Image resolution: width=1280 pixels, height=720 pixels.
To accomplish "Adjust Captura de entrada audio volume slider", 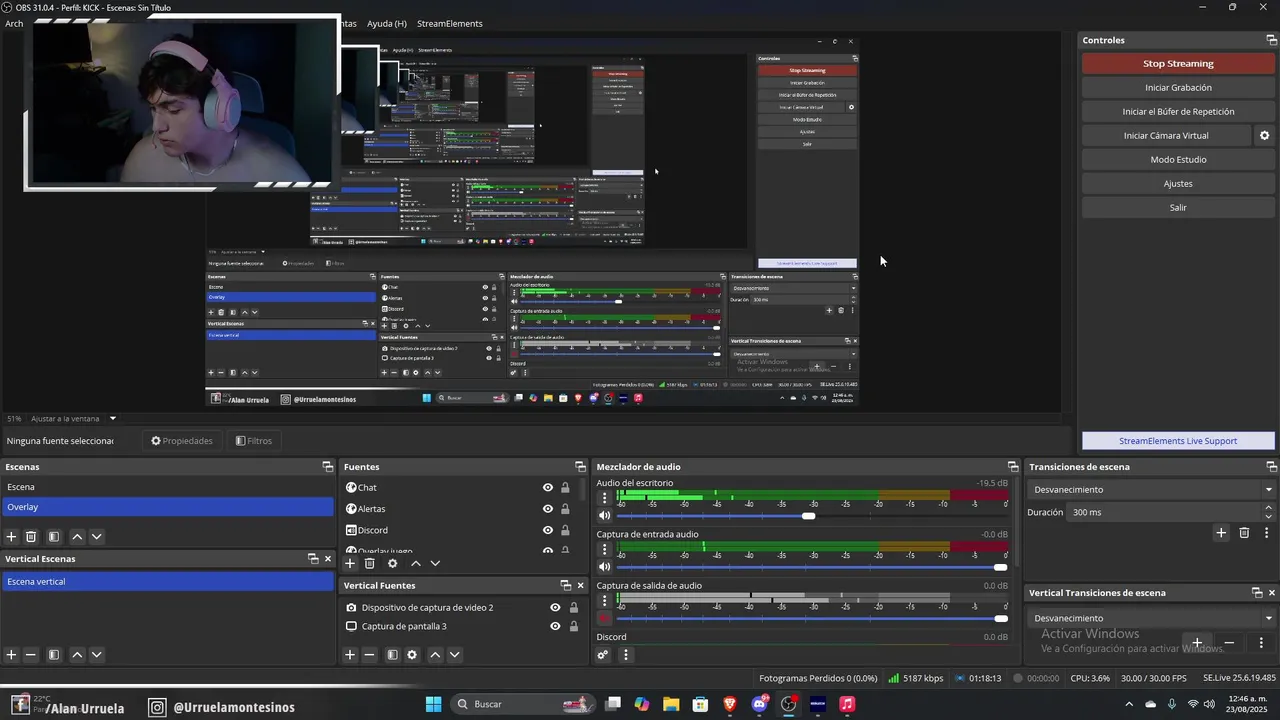I will 812,567.
